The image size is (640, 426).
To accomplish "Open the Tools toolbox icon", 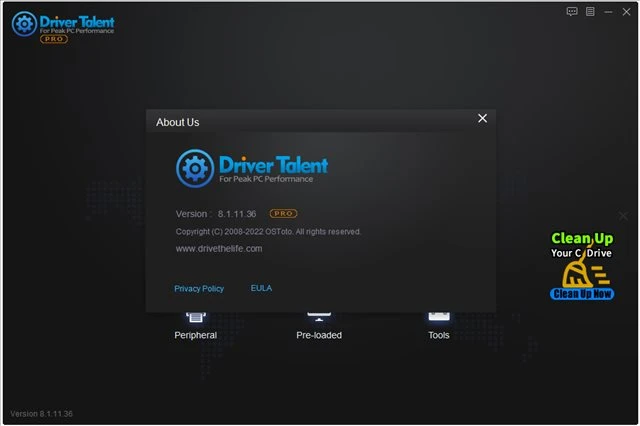I will point(439,317).
